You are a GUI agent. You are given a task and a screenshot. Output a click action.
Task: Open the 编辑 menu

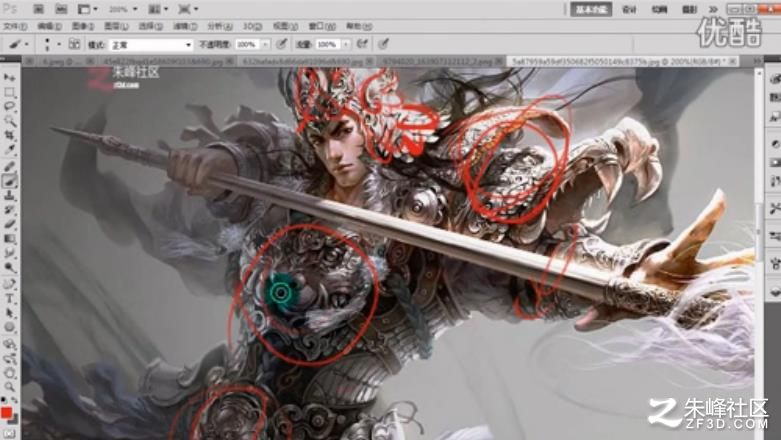click(x=49, y=26)
